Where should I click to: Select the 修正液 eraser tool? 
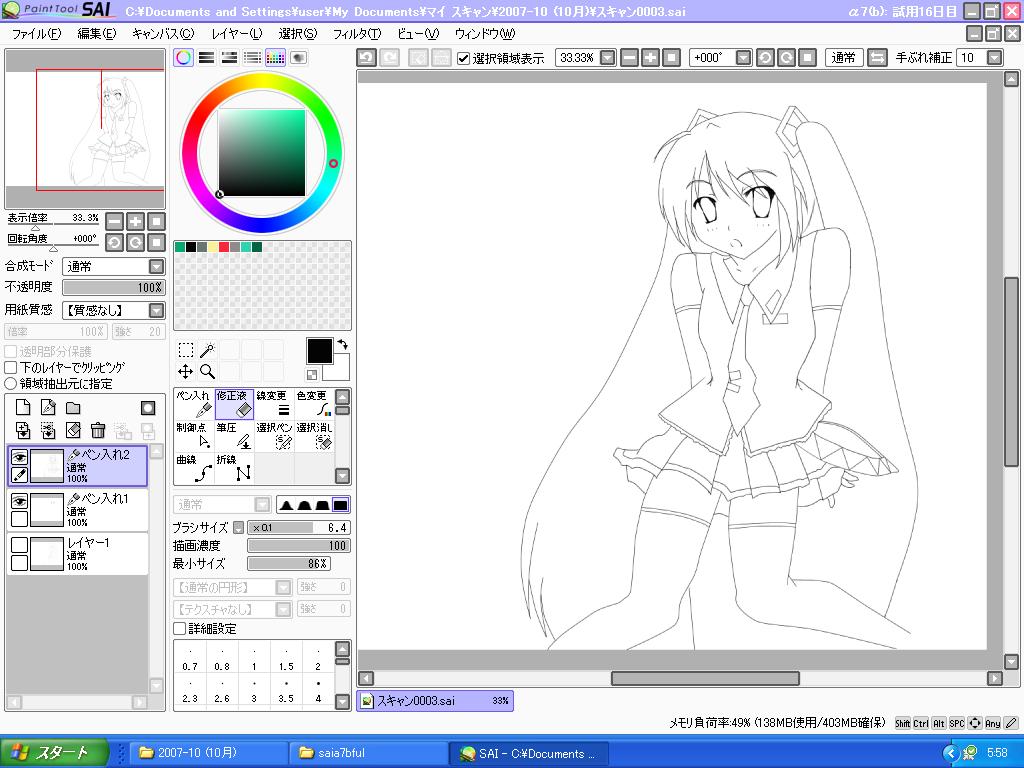(x=234, y=404)
